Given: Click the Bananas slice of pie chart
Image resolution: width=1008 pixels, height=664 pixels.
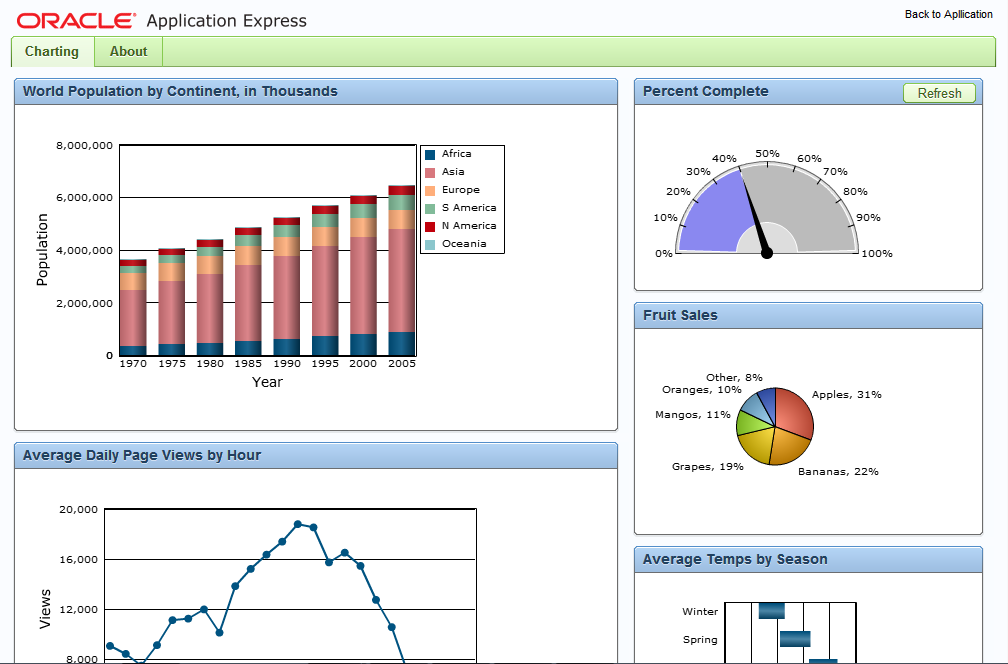Looking at the screenshot, I should [789, 445].
